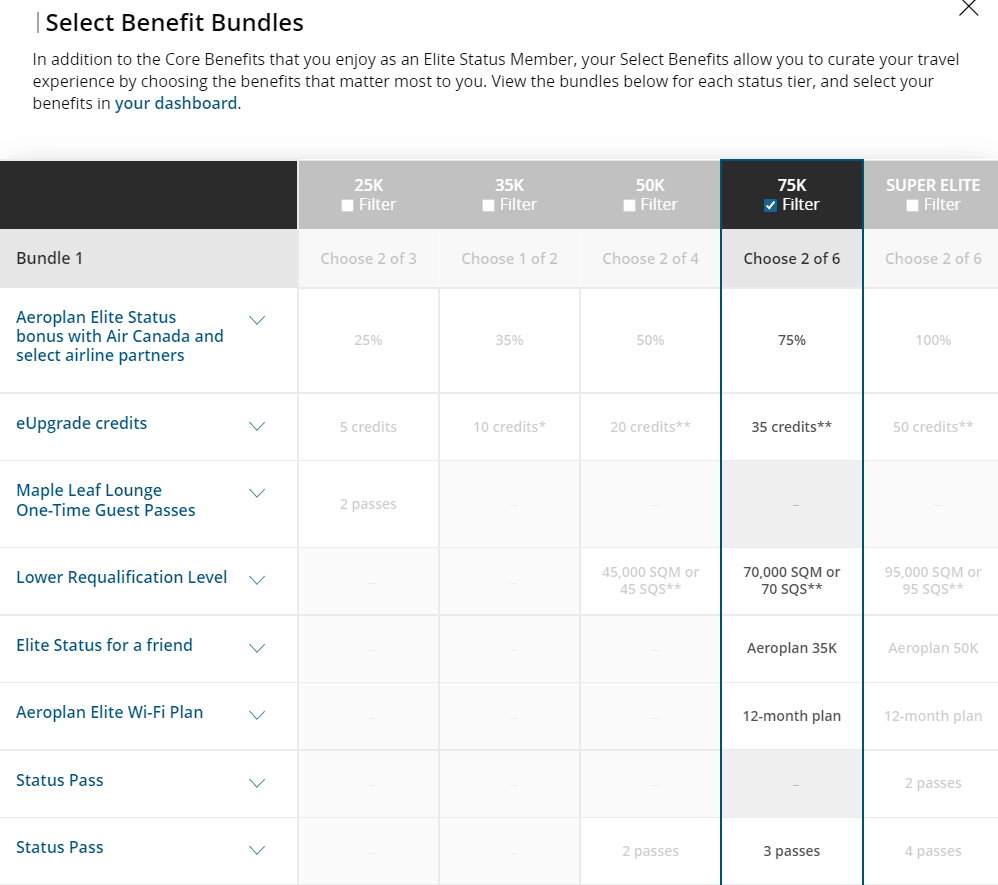Enable the 25K Filter checkbox

point(347,206)
